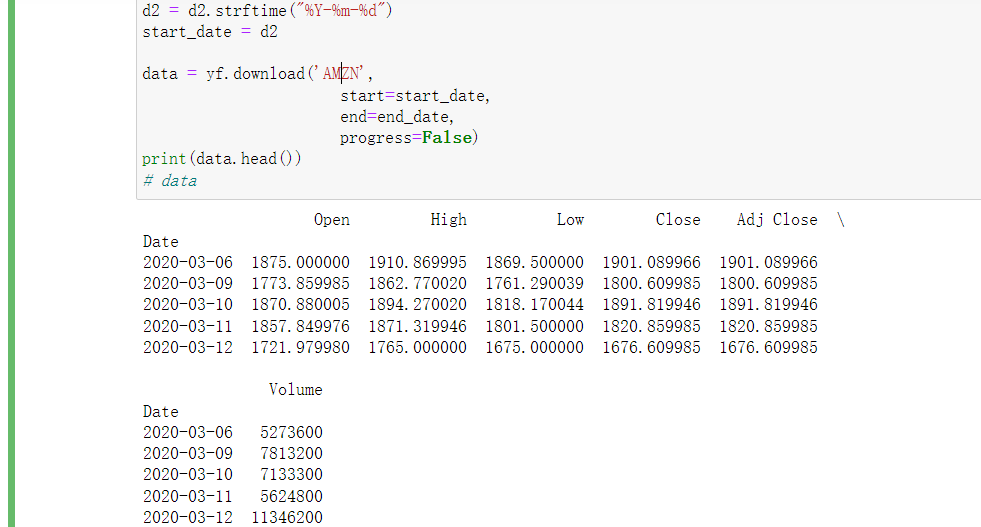Screen dimensions: 981x527
Task: Click the start_date = d2 assignment line
Action: [x=210, y=32]
